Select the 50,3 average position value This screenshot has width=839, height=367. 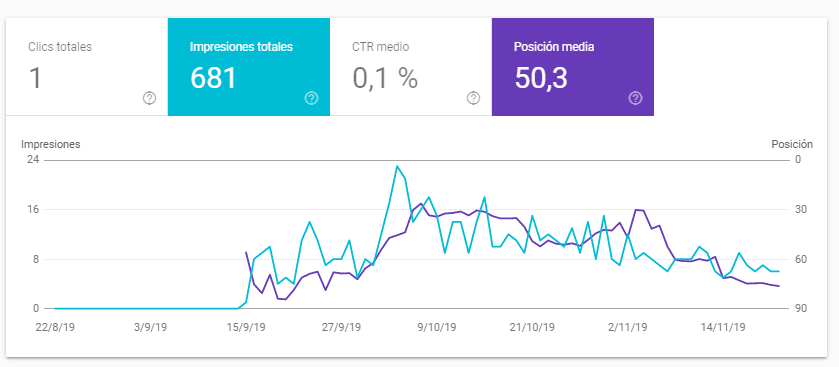pos(541,78)
